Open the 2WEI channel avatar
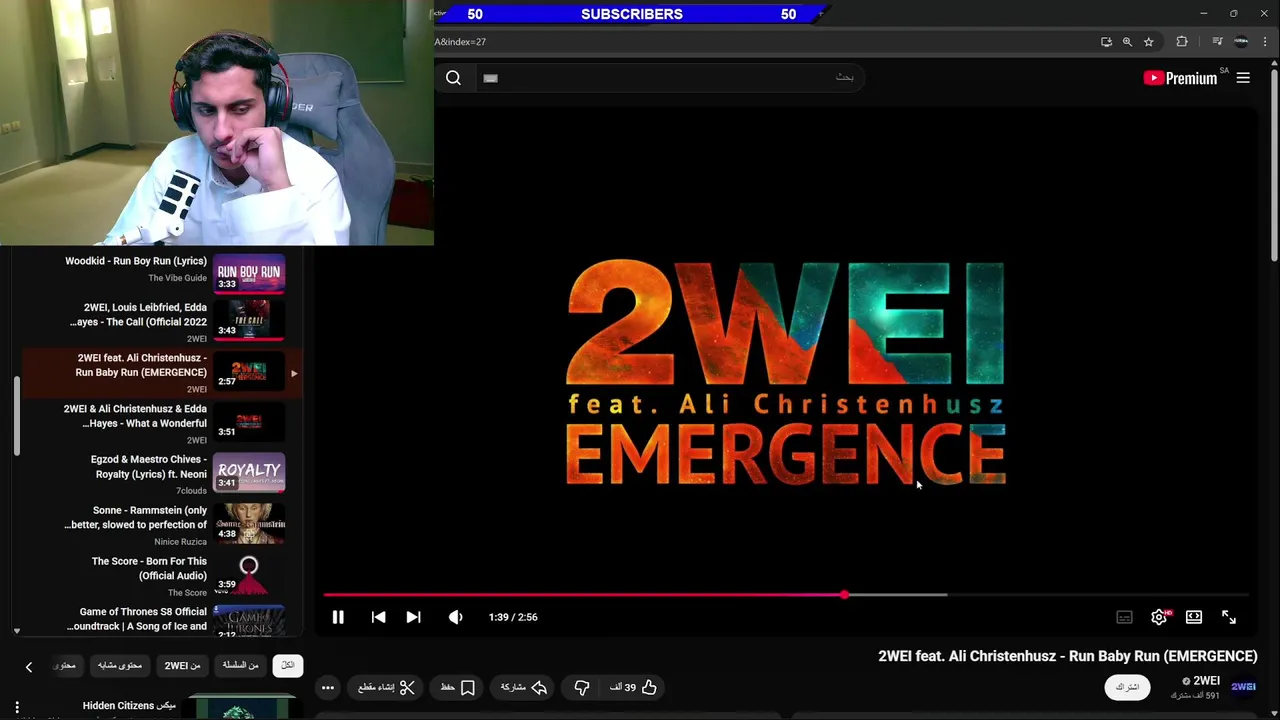 (x=1243, y=687)
